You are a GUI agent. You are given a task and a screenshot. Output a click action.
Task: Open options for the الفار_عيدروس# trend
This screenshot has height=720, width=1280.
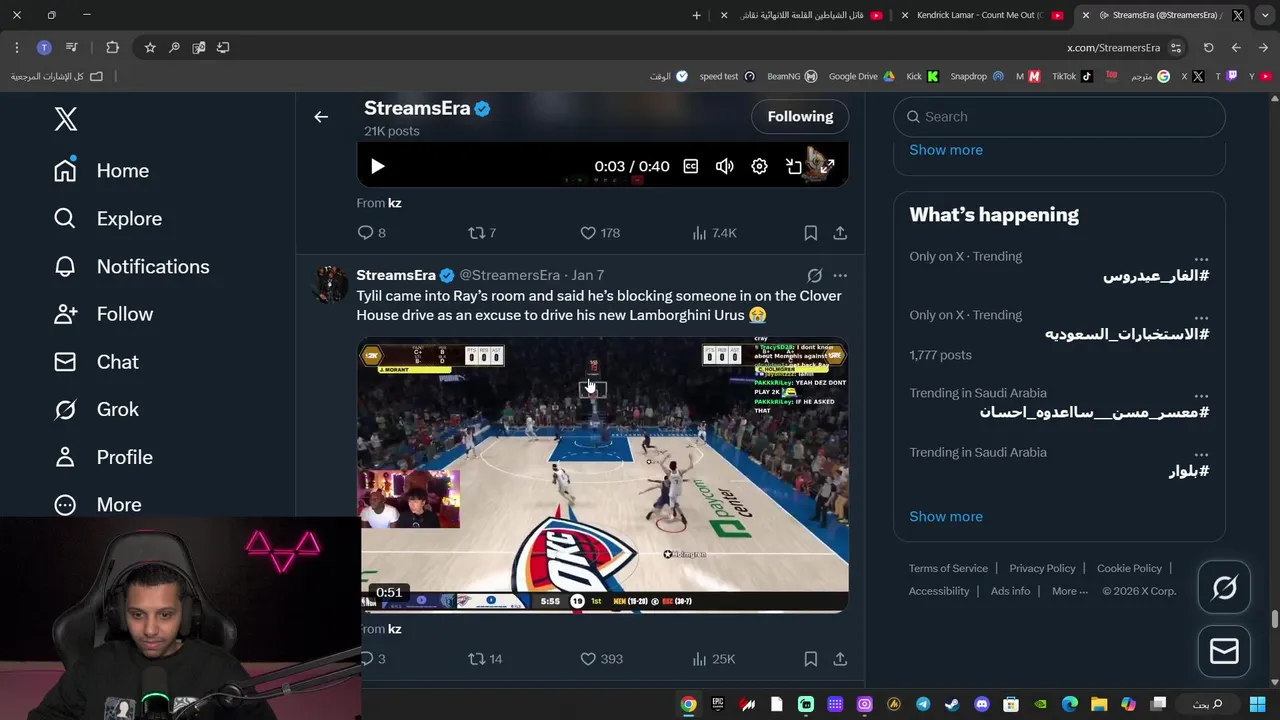pyautogui.click(x=1201, y=259)
